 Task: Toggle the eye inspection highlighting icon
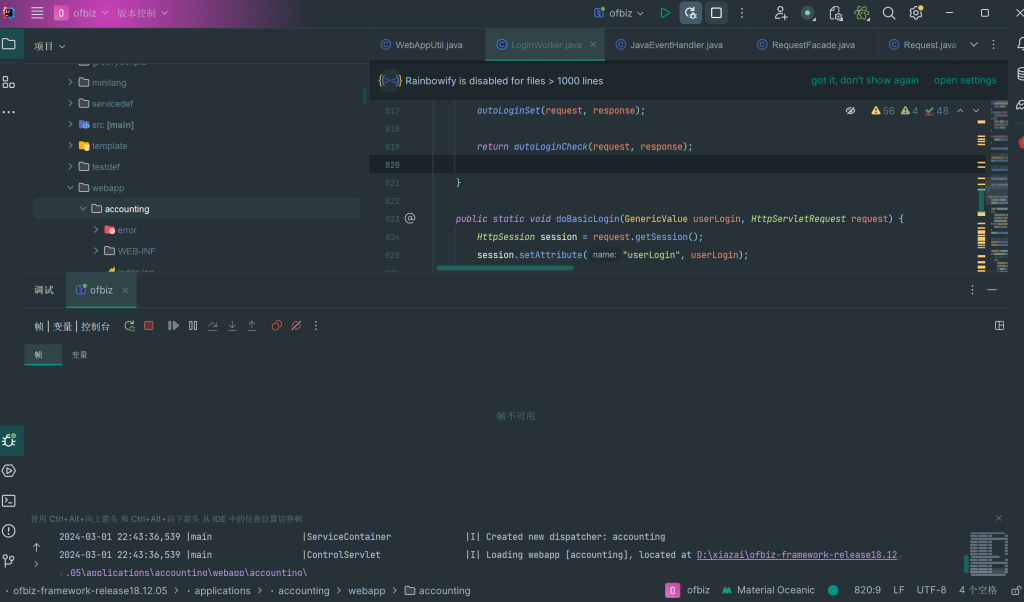click(850, 111)
